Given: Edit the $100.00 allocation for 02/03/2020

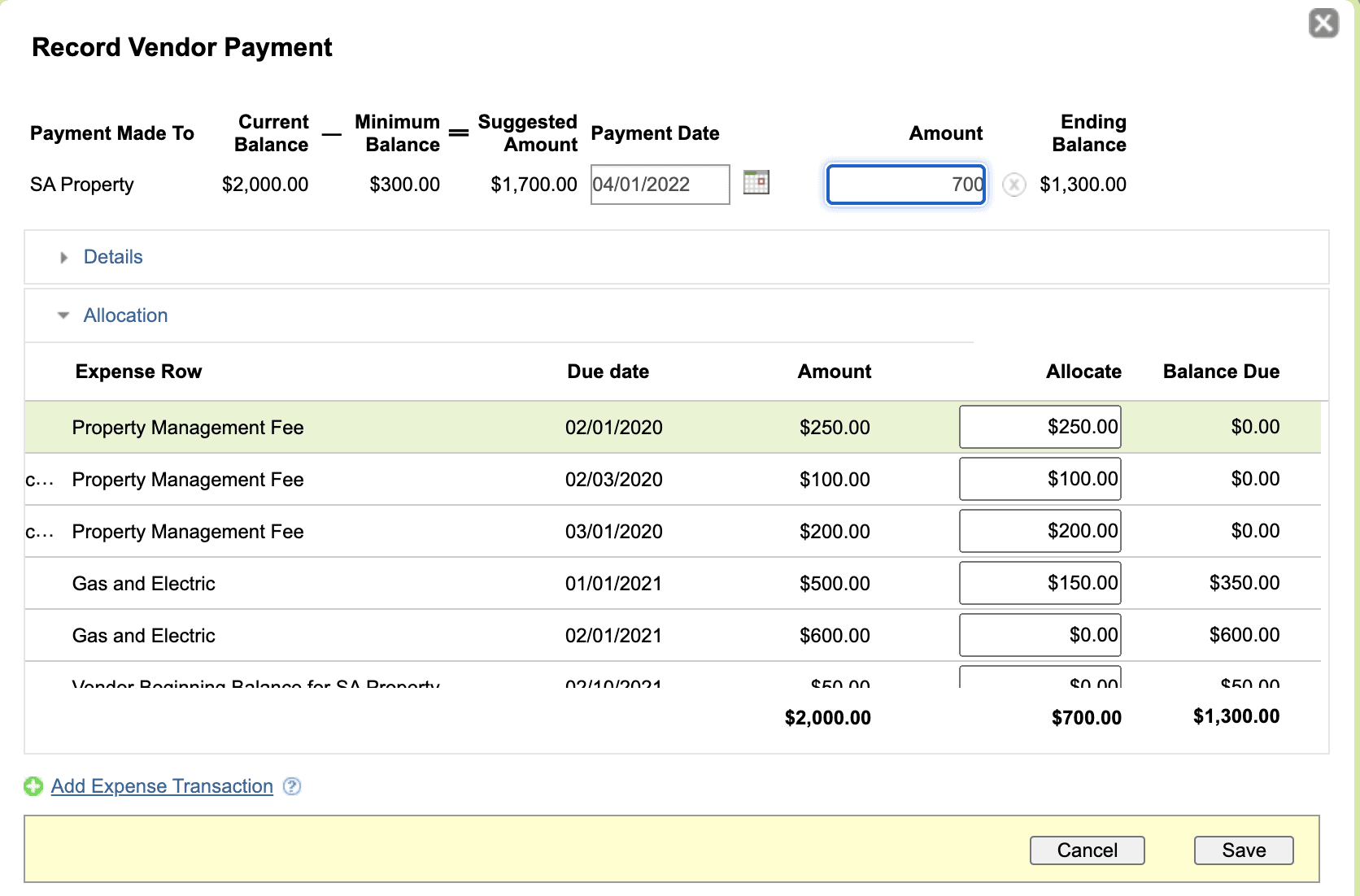Looking at the screenshot, I should click(1040, 479).
